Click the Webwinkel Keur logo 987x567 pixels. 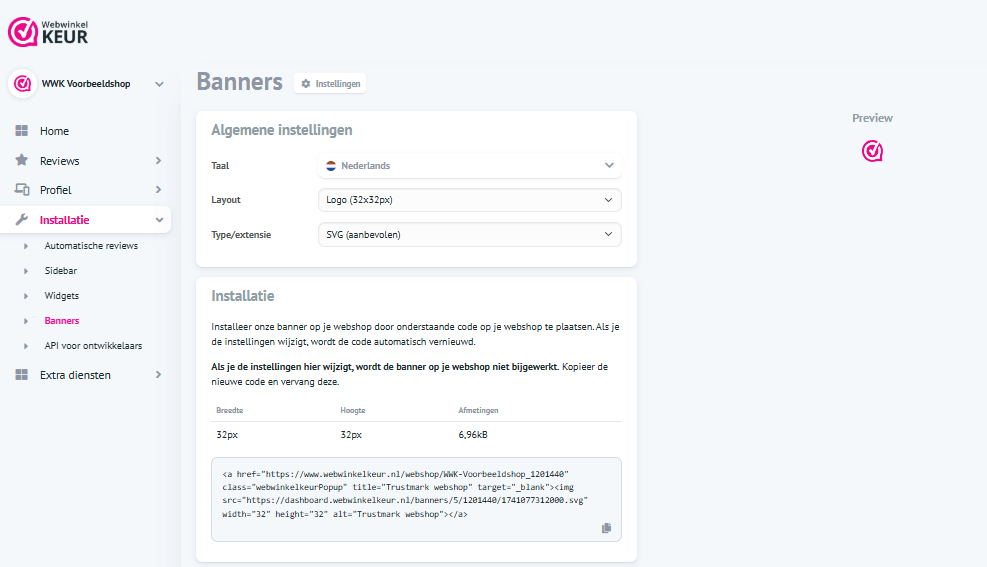(48, 32)
